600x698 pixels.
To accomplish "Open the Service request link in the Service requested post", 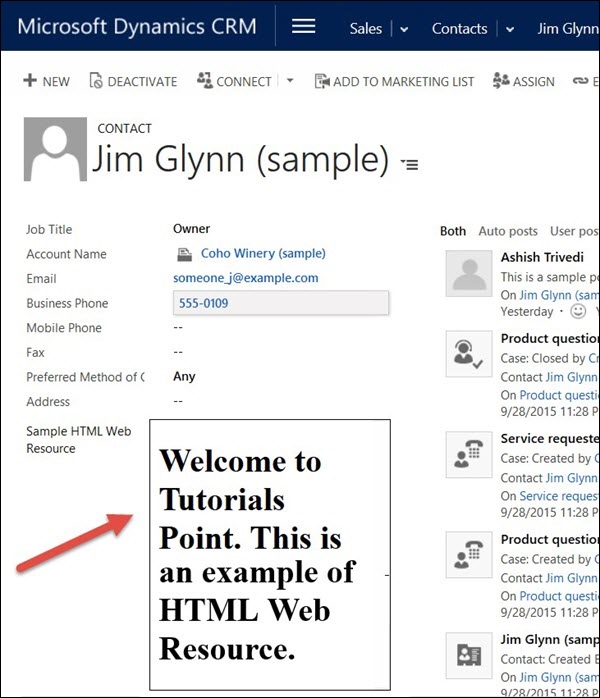I will (x=559, y=496).
